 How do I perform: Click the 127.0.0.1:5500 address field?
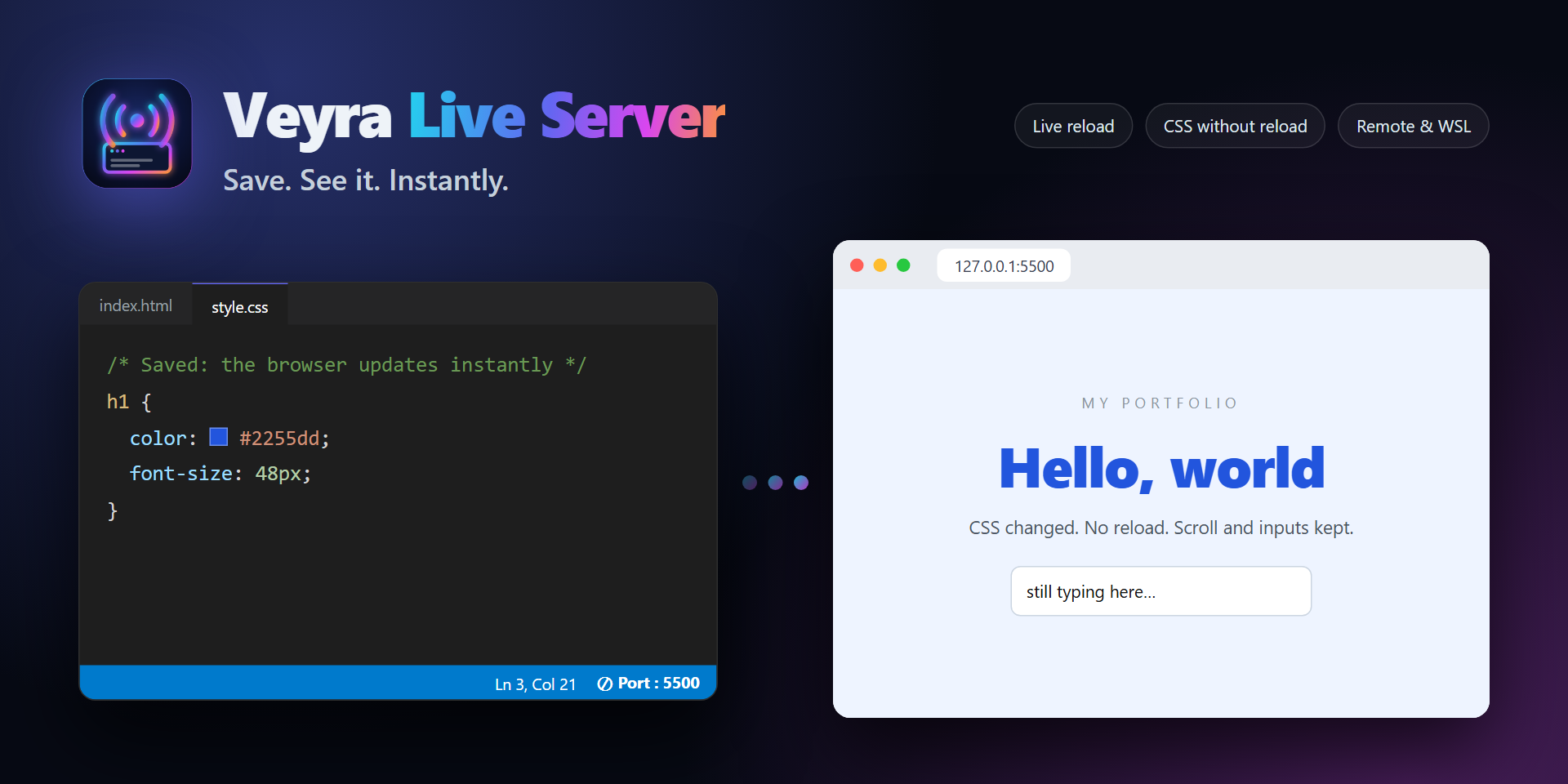coord(1004,265)
